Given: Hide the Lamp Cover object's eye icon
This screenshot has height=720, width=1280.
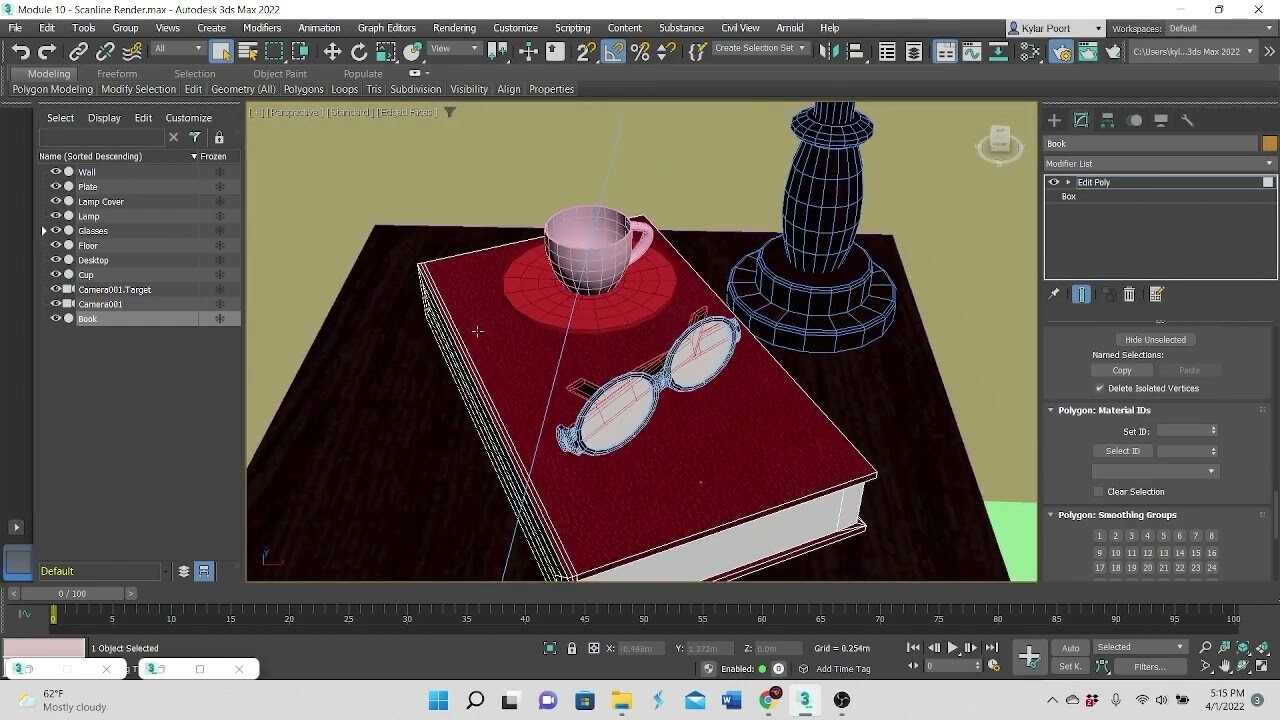Looking at the screenshot, I should pyautogui.click(x=56, y=201).
